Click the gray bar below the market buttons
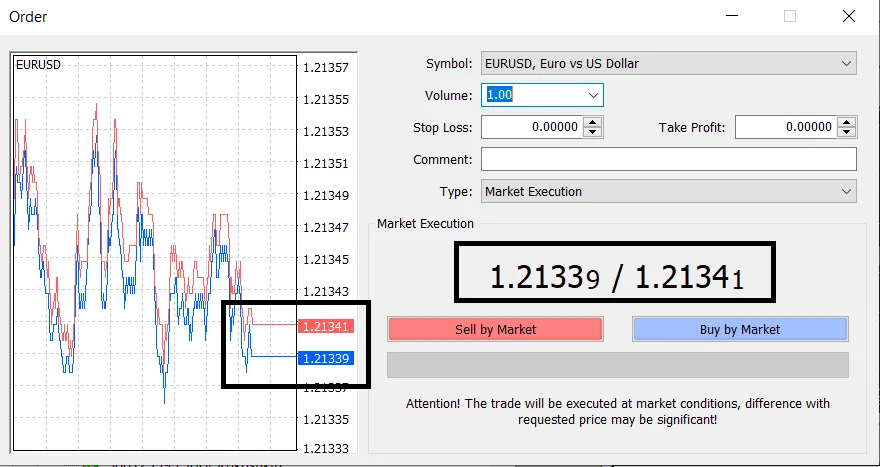Viewport: 880px width, 467px height. coord(617,365)
